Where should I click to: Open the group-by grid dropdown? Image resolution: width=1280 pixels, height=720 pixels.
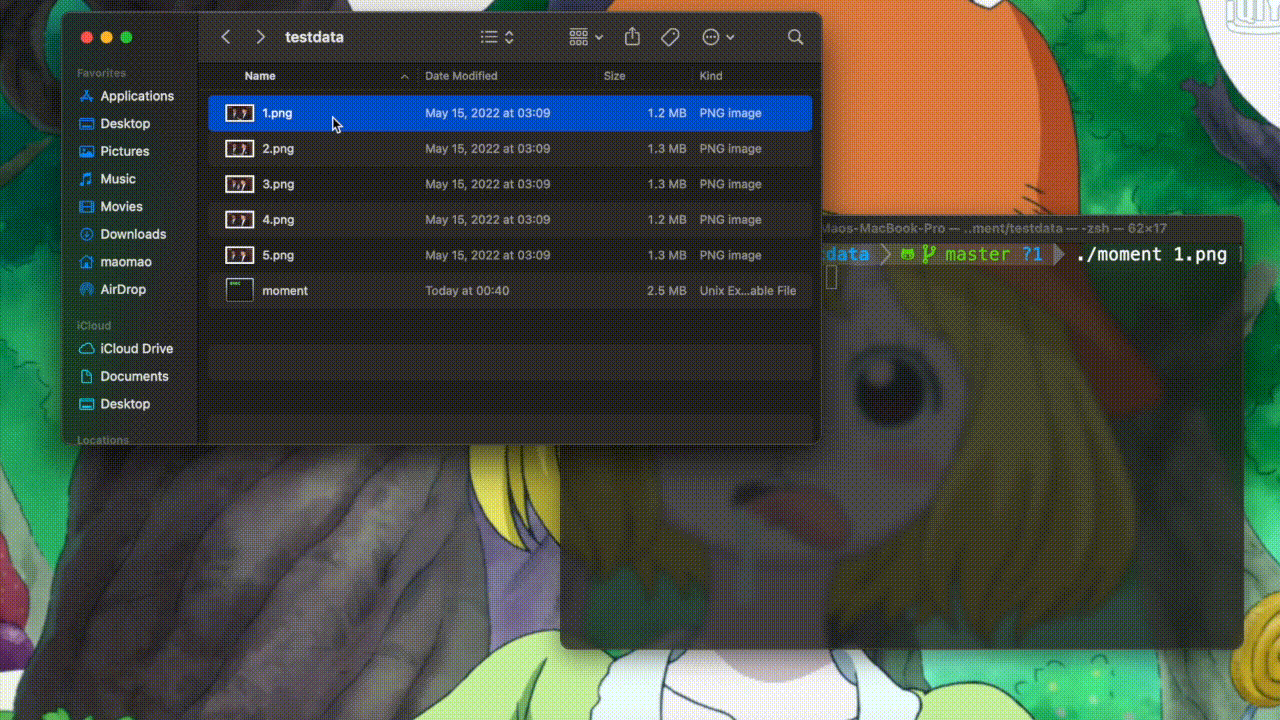[586, 37]
